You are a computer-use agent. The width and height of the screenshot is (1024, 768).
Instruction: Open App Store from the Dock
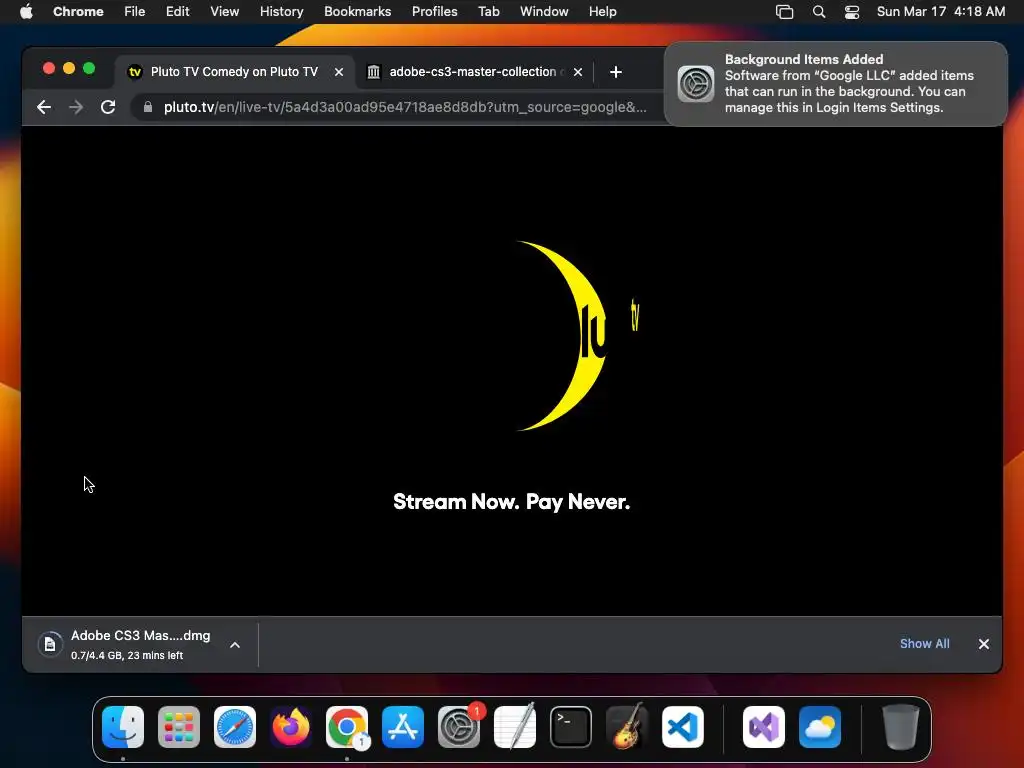click(403, 727)
